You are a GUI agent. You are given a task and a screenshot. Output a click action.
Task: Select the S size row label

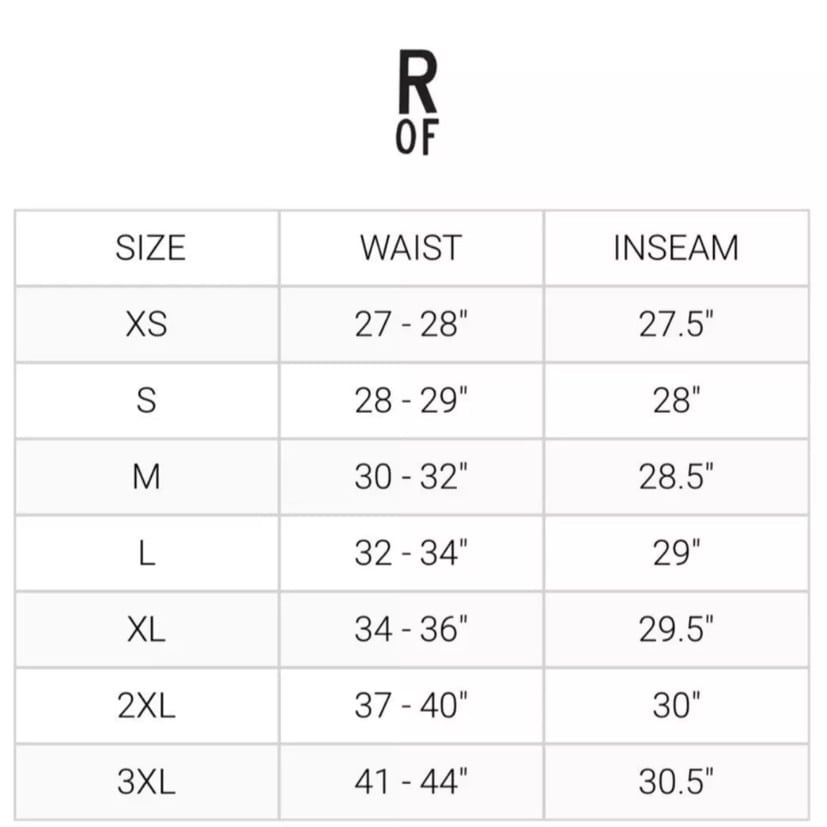point(147,400)
